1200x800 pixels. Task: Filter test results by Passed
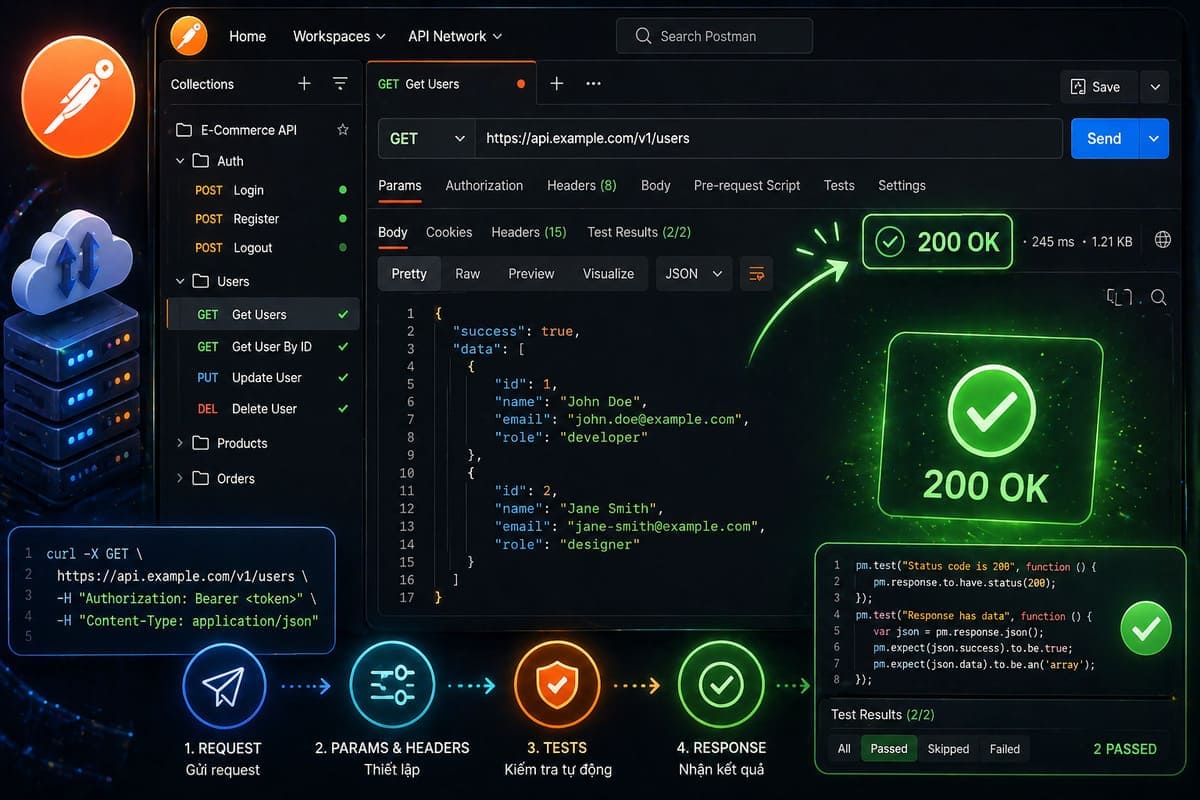click(x=889, y=748)
